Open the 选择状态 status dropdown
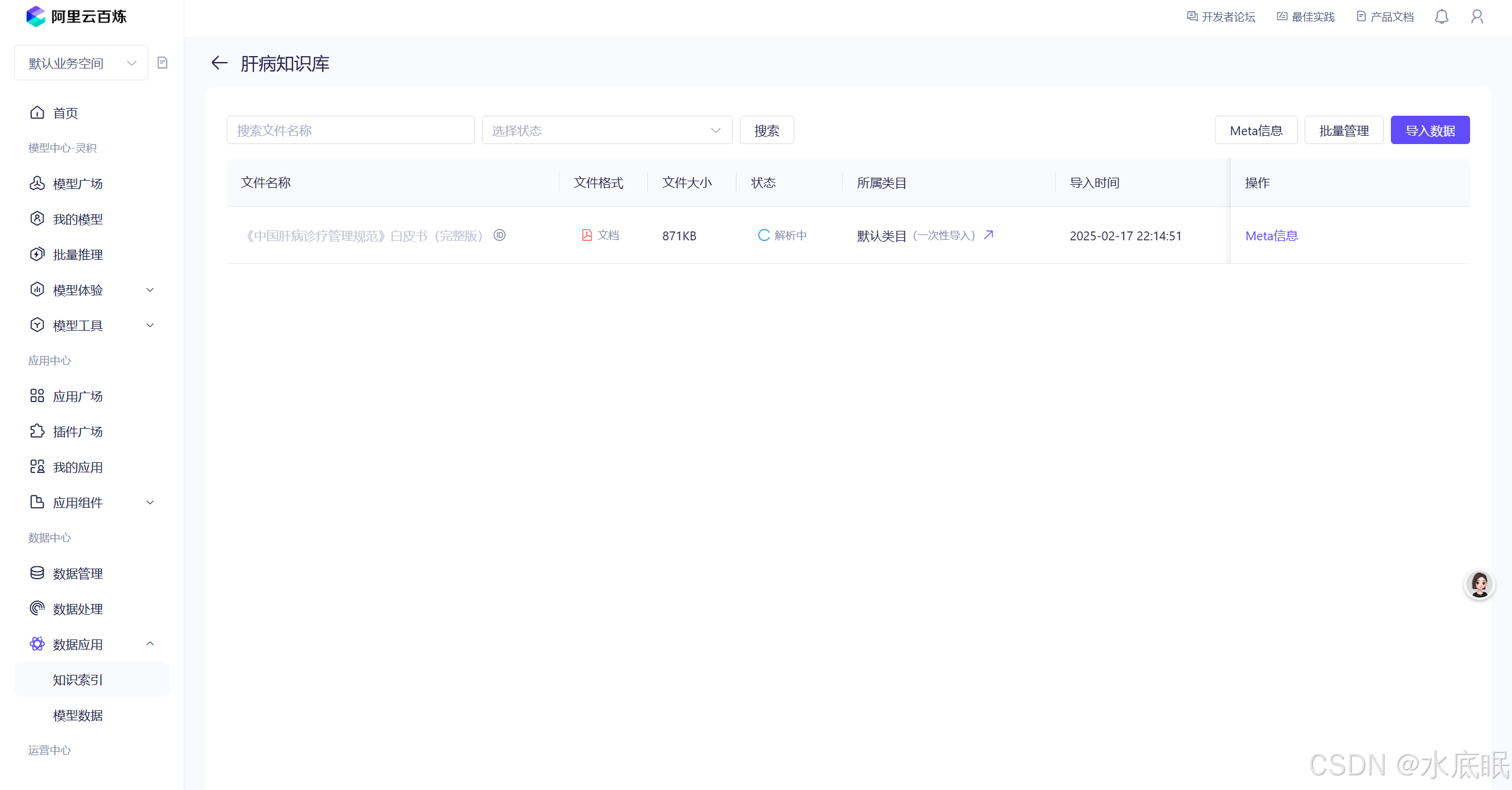Screen dimensions: 1512x790 607,130
